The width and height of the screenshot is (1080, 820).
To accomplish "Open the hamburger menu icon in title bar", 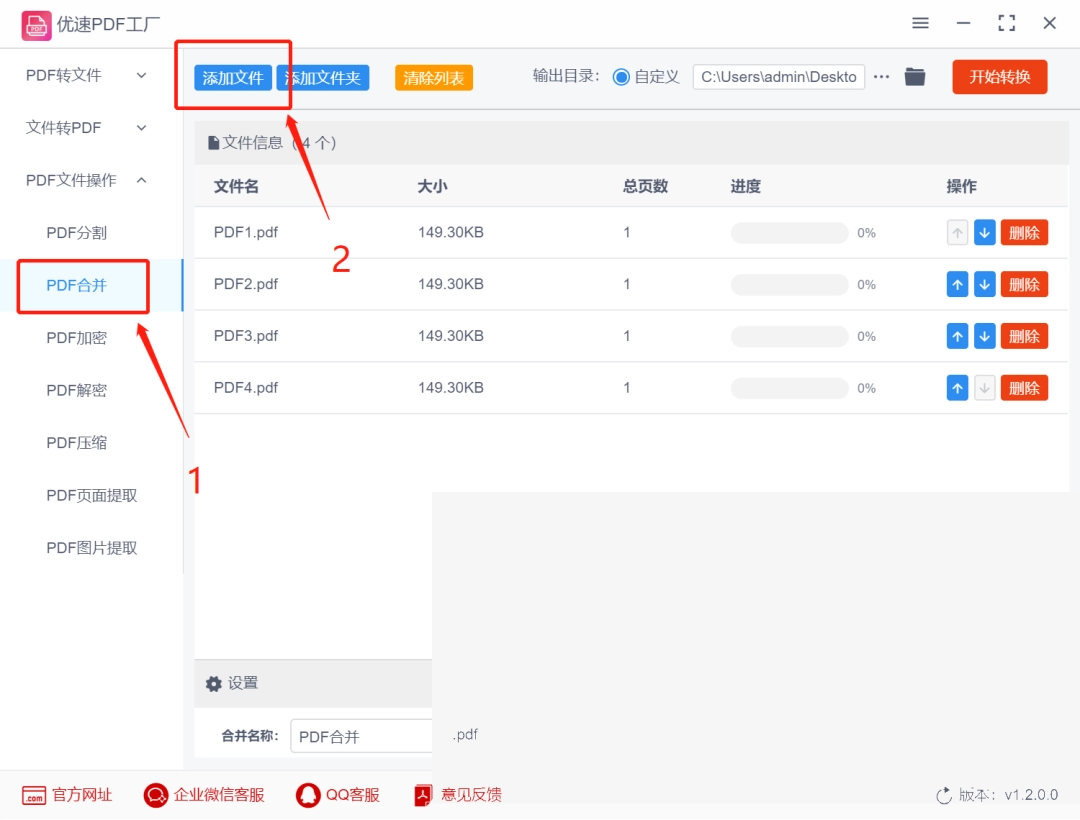I will [x=920, y=23].
